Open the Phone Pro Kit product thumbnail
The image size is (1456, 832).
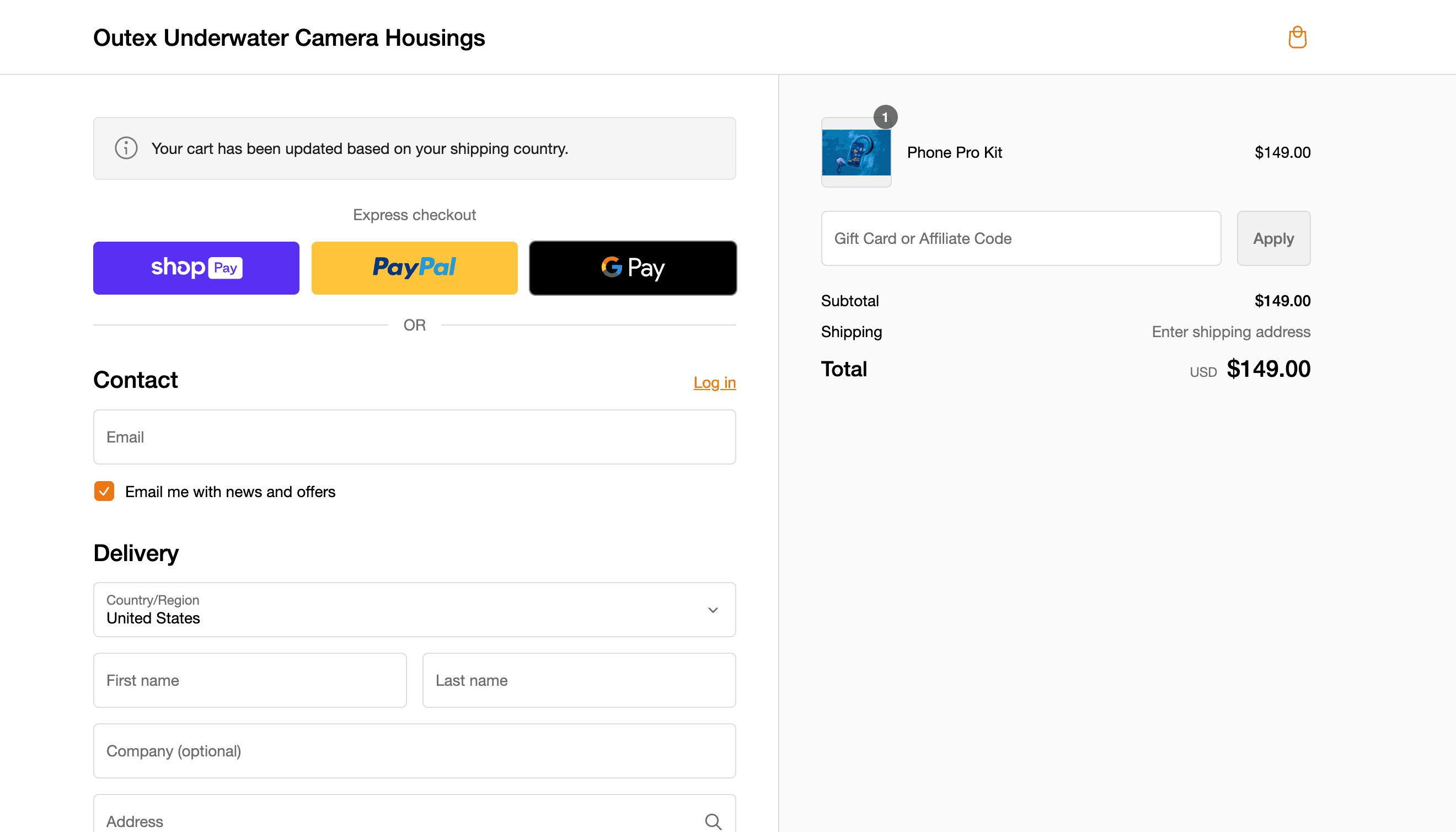coord(855,153)
